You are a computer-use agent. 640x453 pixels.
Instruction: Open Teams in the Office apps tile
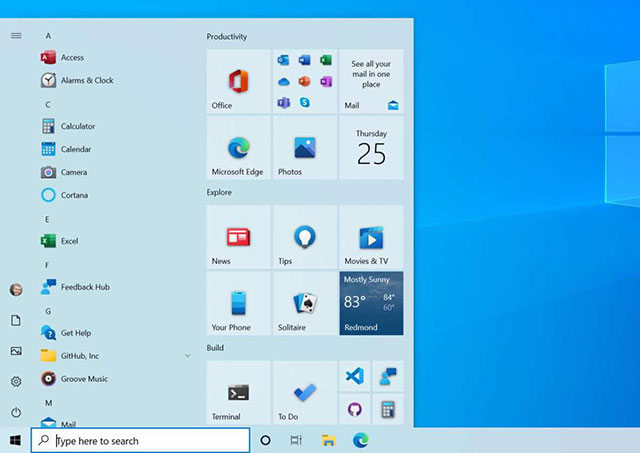pyautogui.click(x=283, y=102)
